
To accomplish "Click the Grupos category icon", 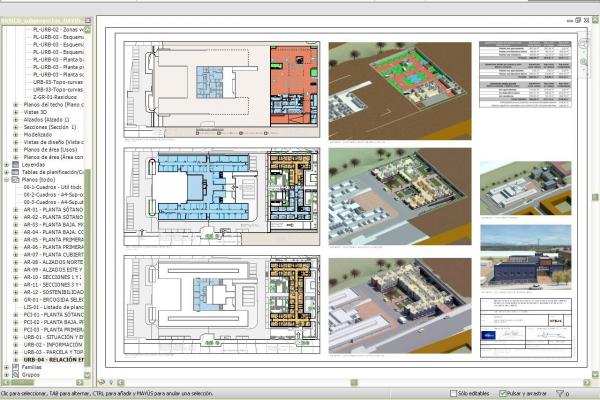I will 15,376.
